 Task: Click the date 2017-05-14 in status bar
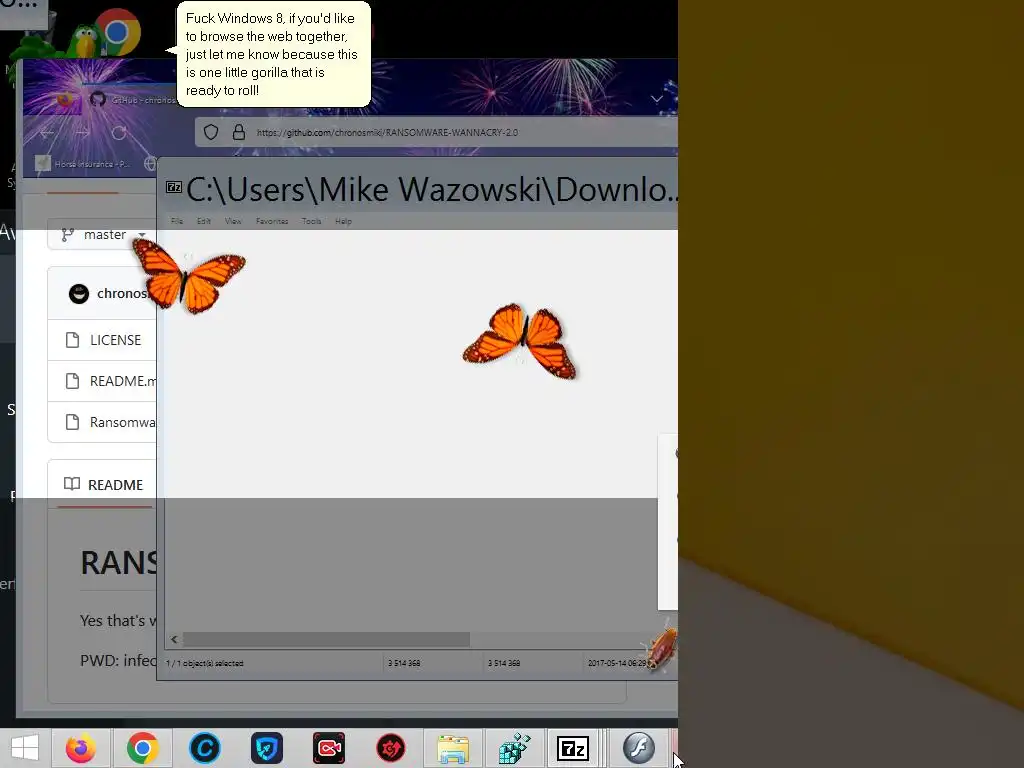[x=616, y=664]
